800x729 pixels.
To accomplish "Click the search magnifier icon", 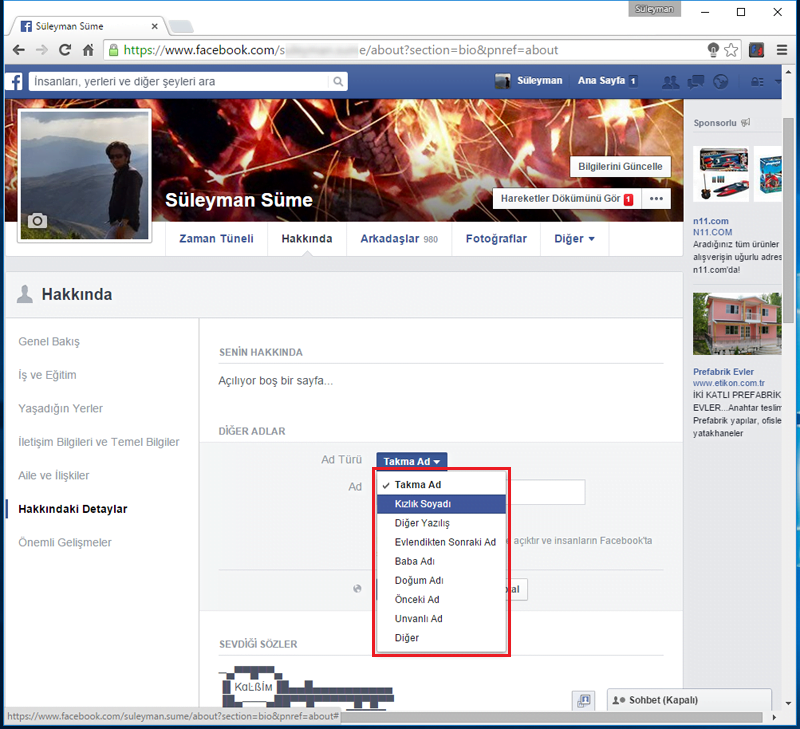I will [337, 81].
